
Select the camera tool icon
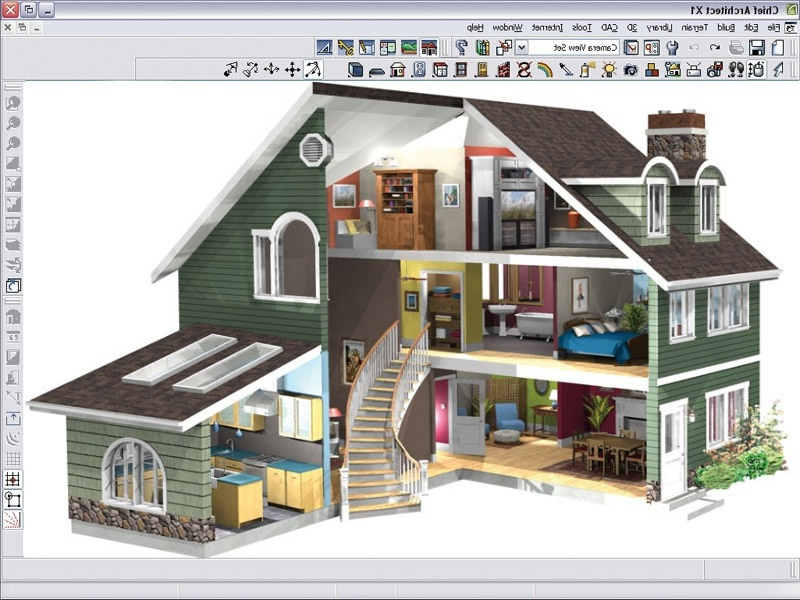click(x=630, y=70)
